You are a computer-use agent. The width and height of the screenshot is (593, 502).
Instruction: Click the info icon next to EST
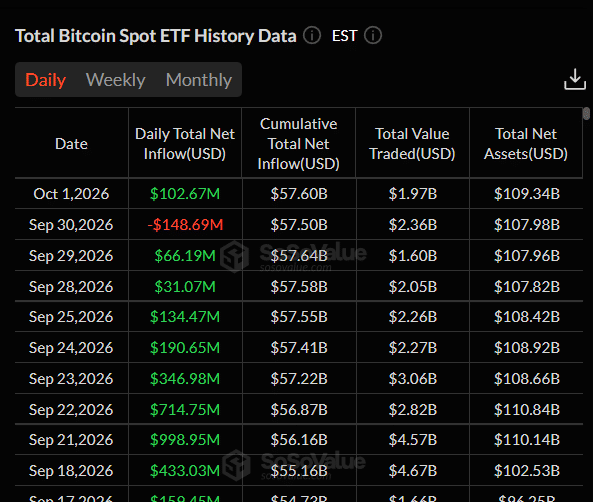(373, 36)
